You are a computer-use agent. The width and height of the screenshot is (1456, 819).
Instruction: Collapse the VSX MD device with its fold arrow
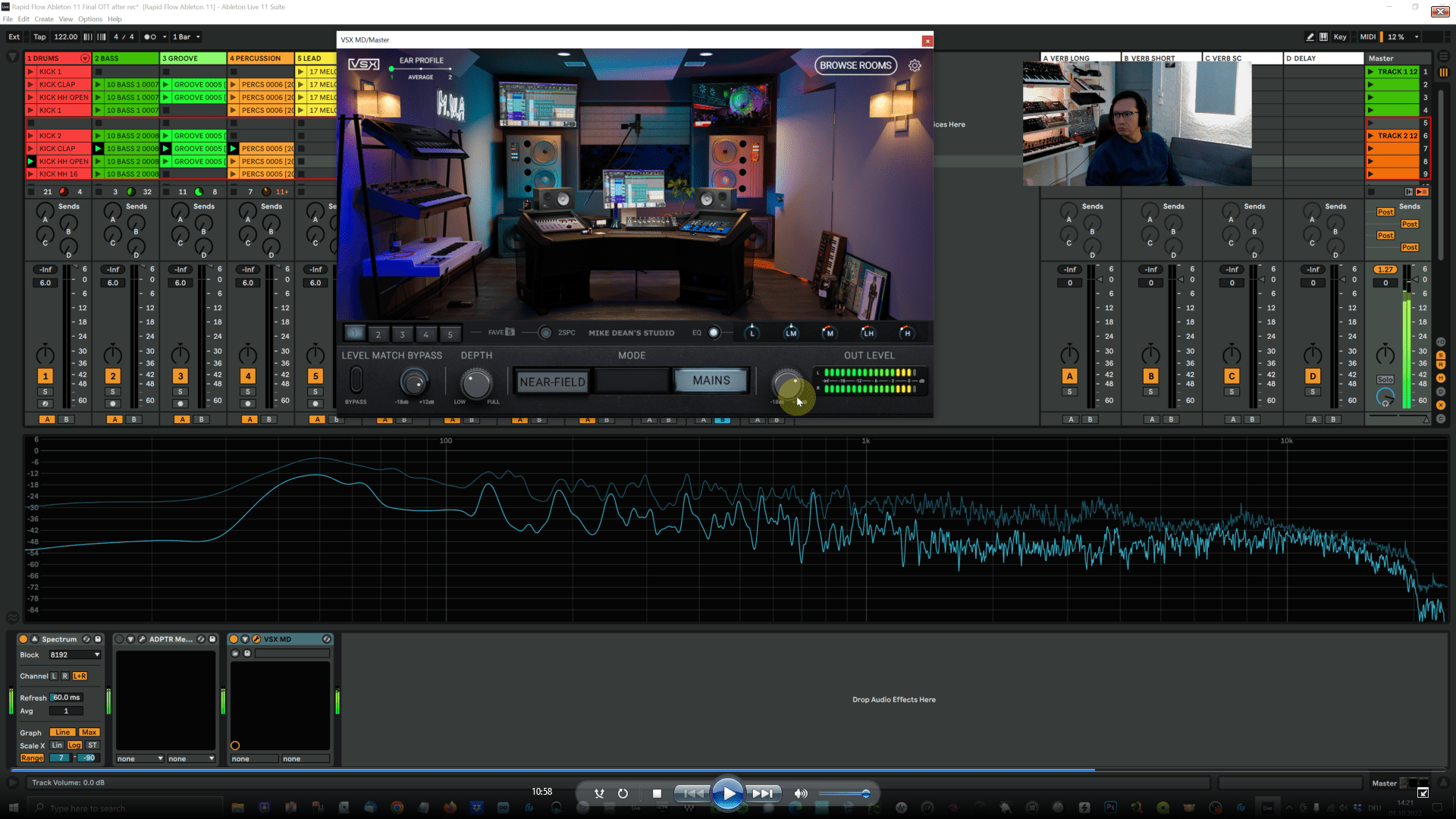click(245, 639)
